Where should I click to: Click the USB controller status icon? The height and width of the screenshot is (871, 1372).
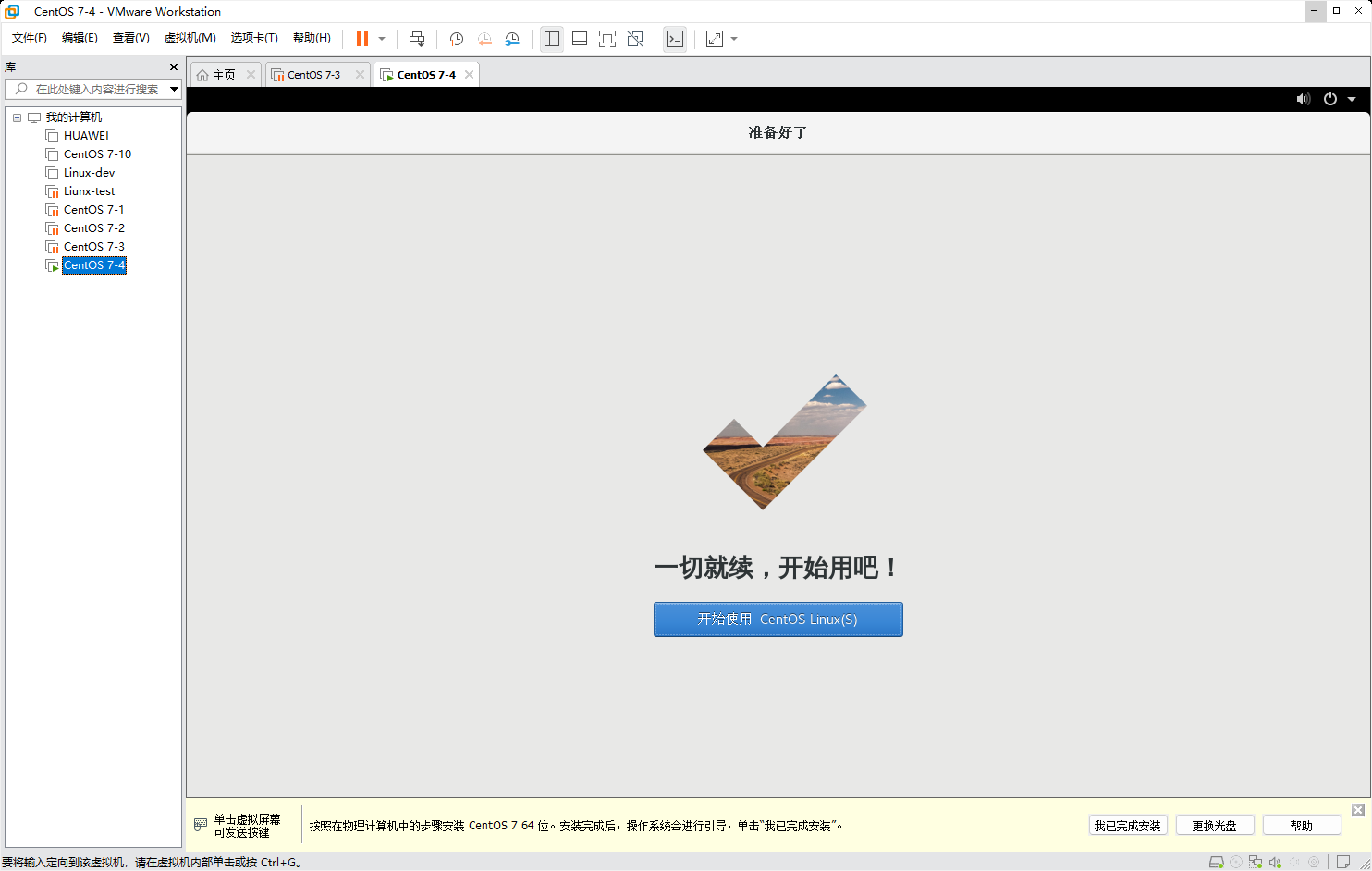coord(1294,862)
